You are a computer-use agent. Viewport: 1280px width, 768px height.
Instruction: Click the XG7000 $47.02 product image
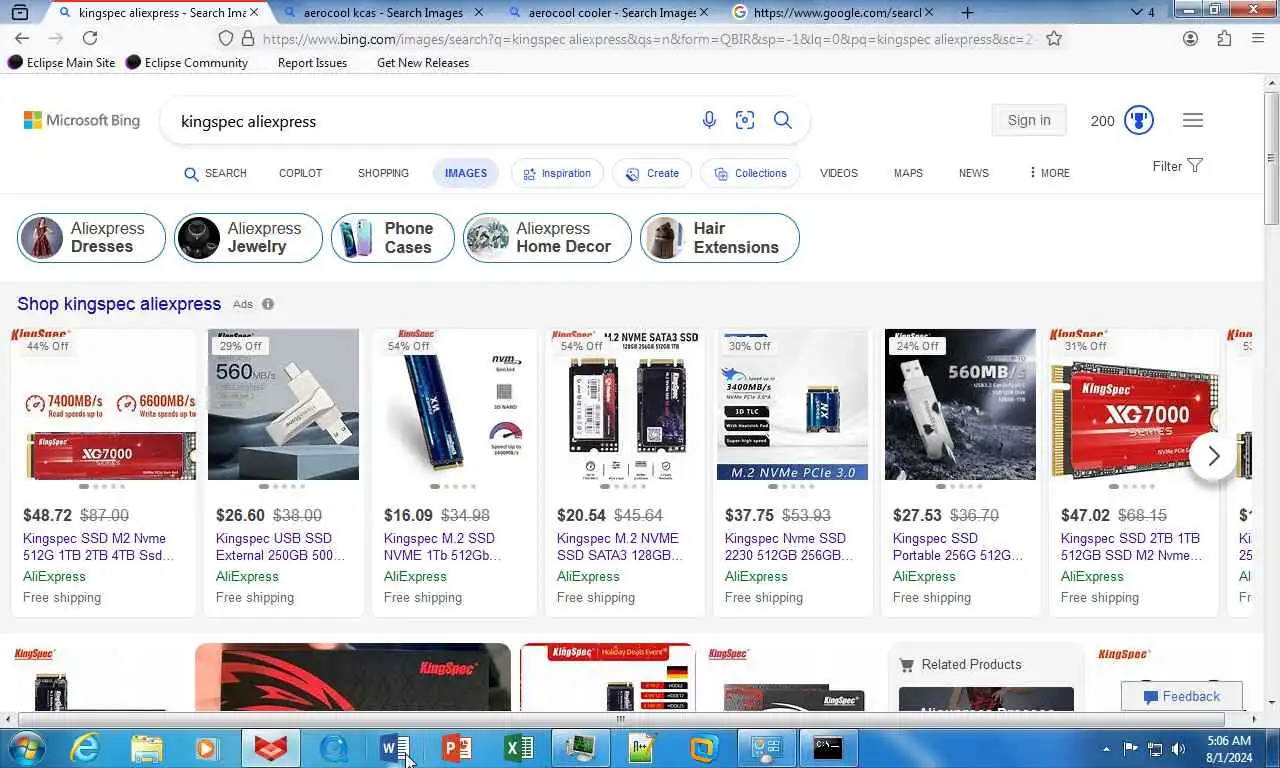[1134, 404]
